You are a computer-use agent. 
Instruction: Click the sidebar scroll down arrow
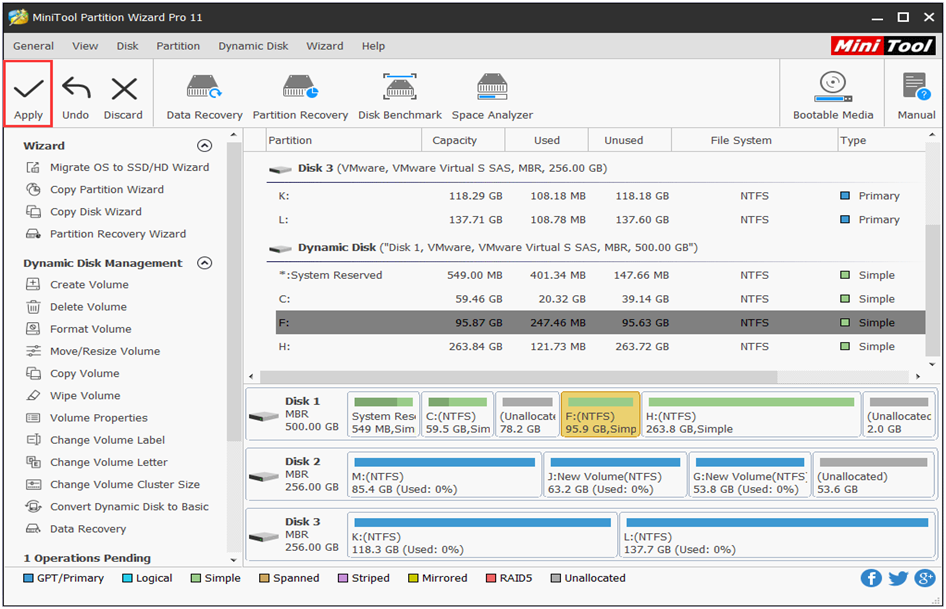[234, 561]
